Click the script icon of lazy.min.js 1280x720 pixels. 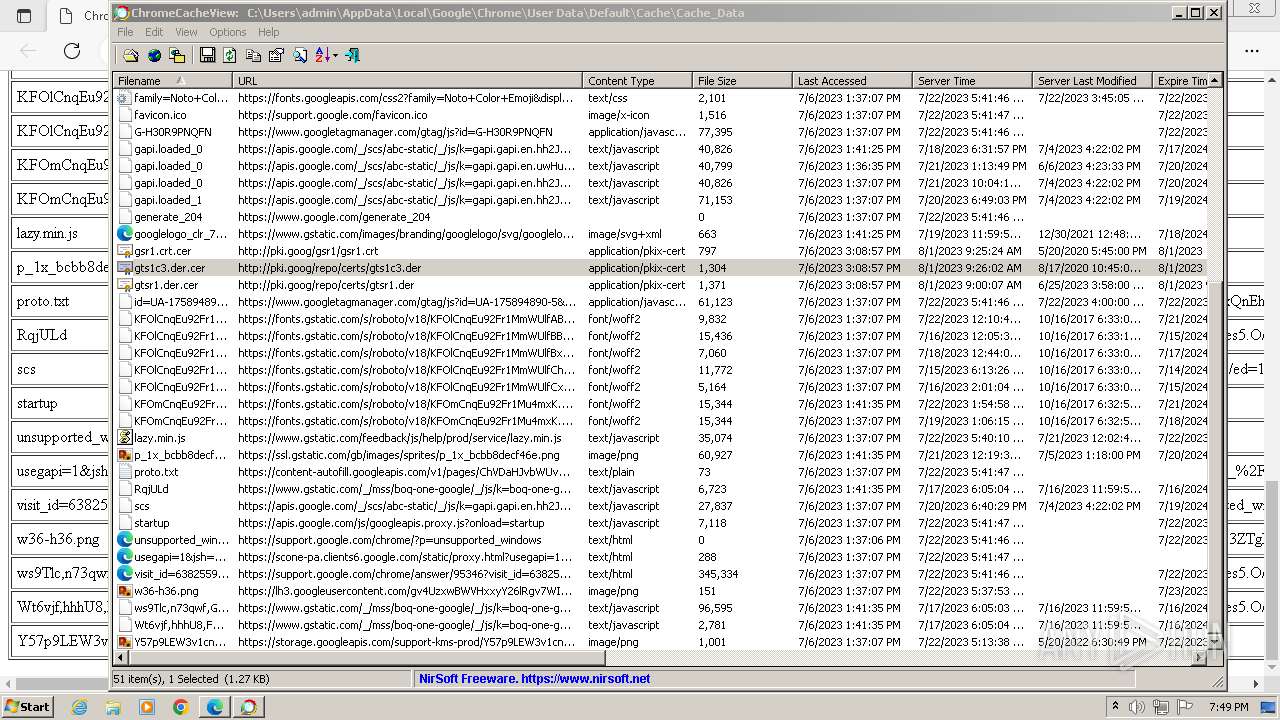tap(125, 438)
